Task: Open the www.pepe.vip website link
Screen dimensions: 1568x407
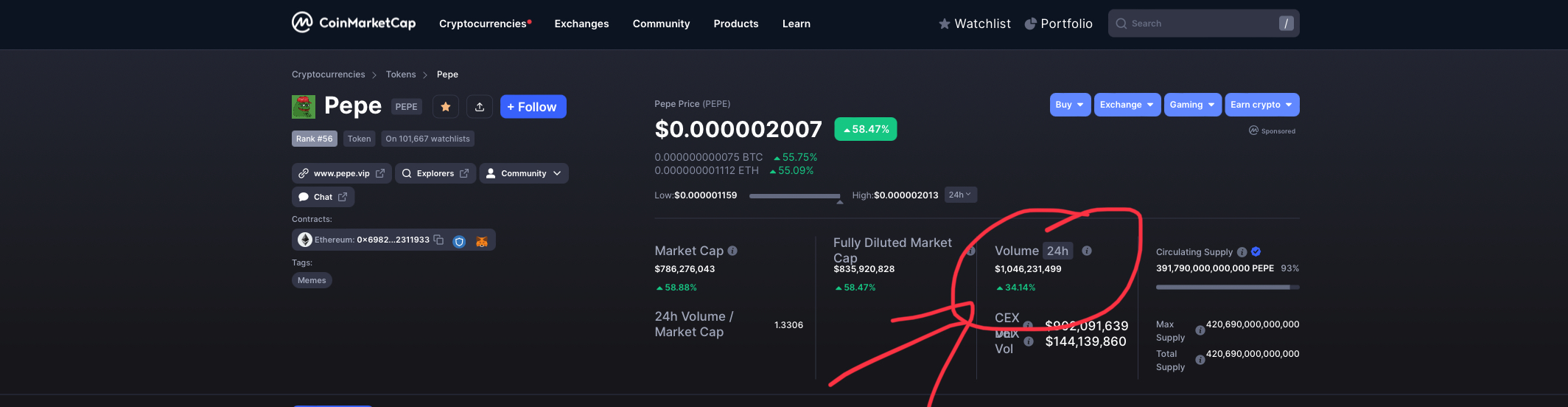Action: tap(342, 173)
